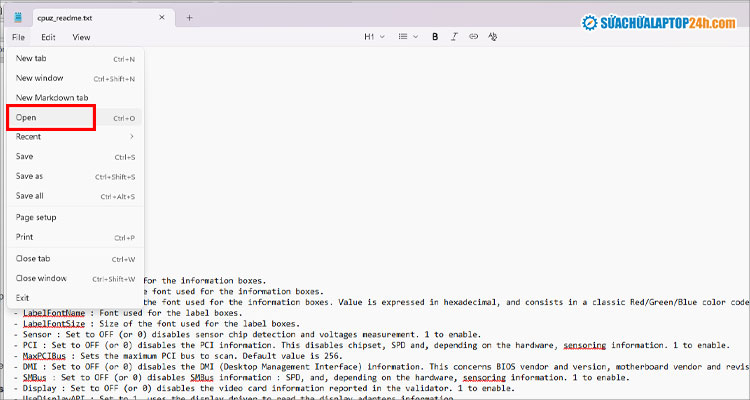Choose New Markdown tab entry
Viewport: 750px width, 400px height.
(75, 98)
